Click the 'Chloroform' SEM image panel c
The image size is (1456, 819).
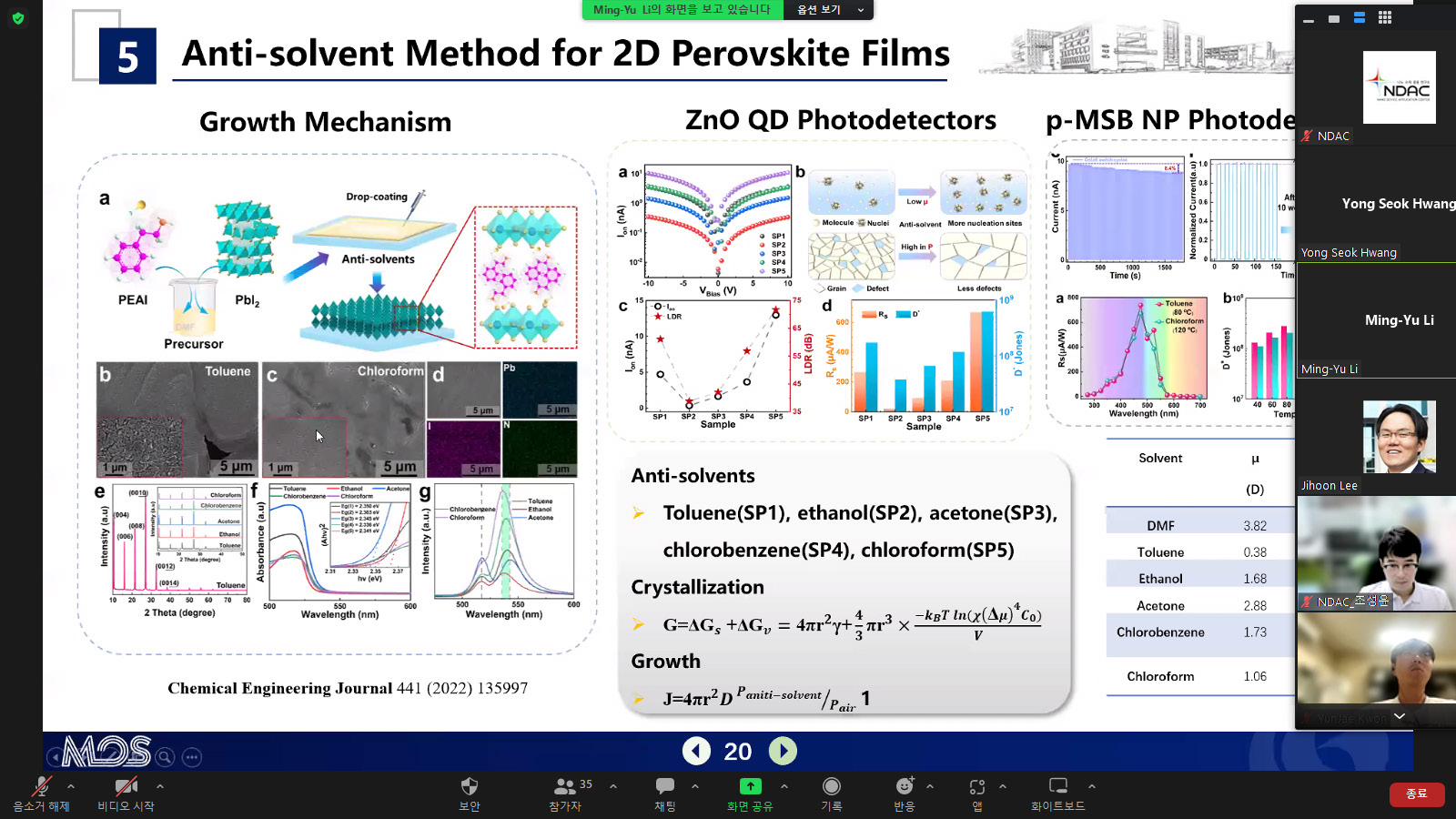point(344,420)
